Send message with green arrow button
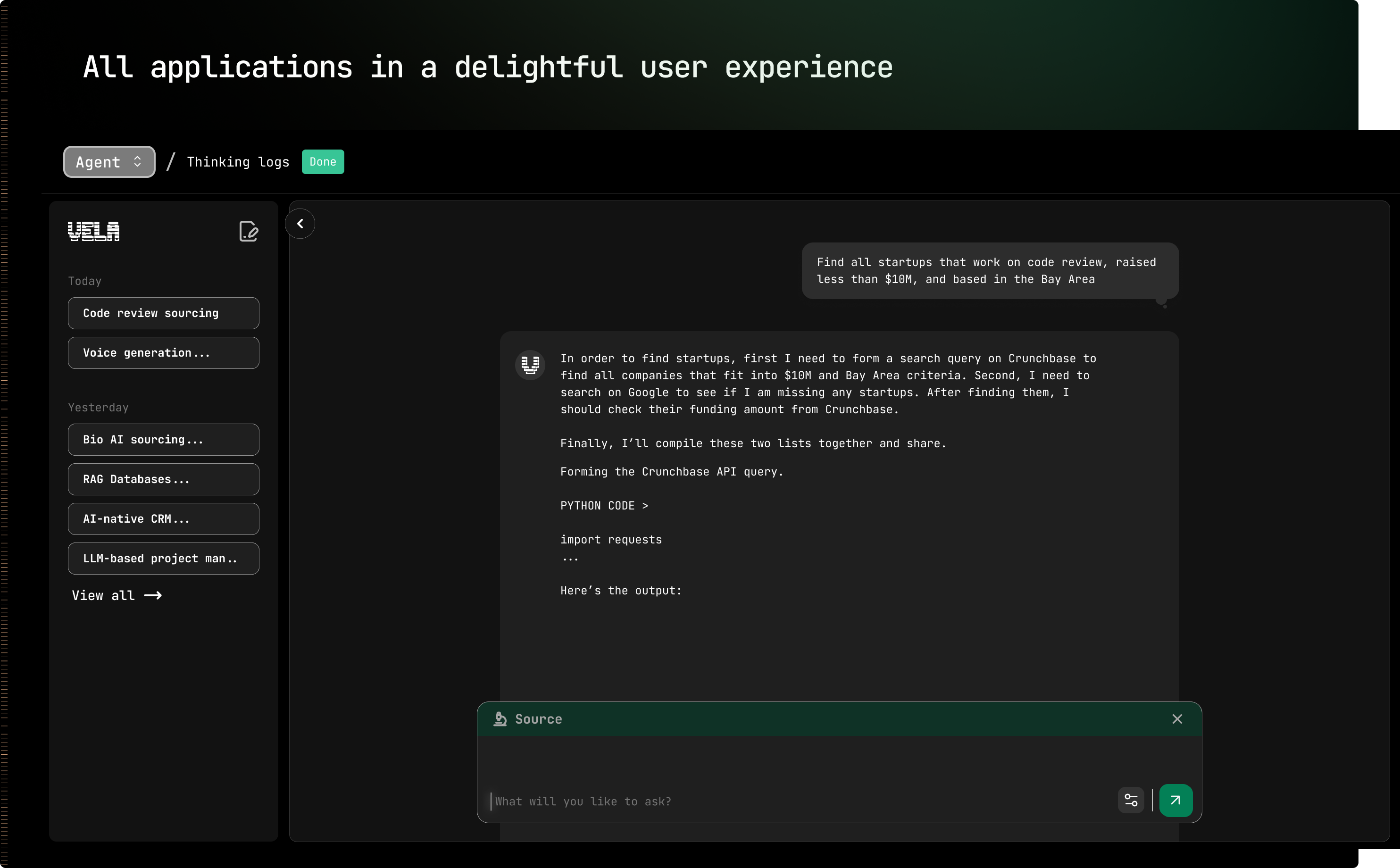Image resolution: width=1400 pixels, height=868 pixels. tap(1175, 800)
